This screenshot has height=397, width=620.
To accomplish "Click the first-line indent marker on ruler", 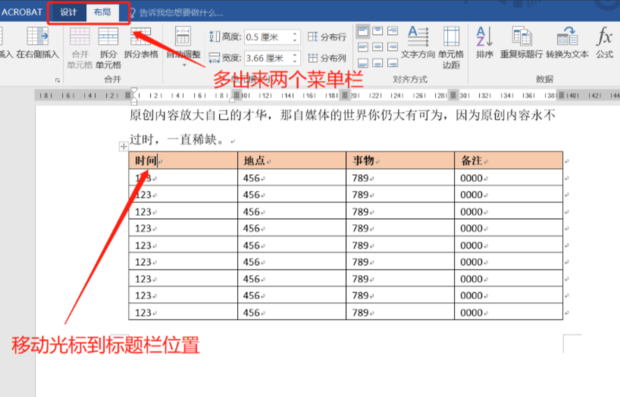I will pyautogui.click(x=134, y=91).
